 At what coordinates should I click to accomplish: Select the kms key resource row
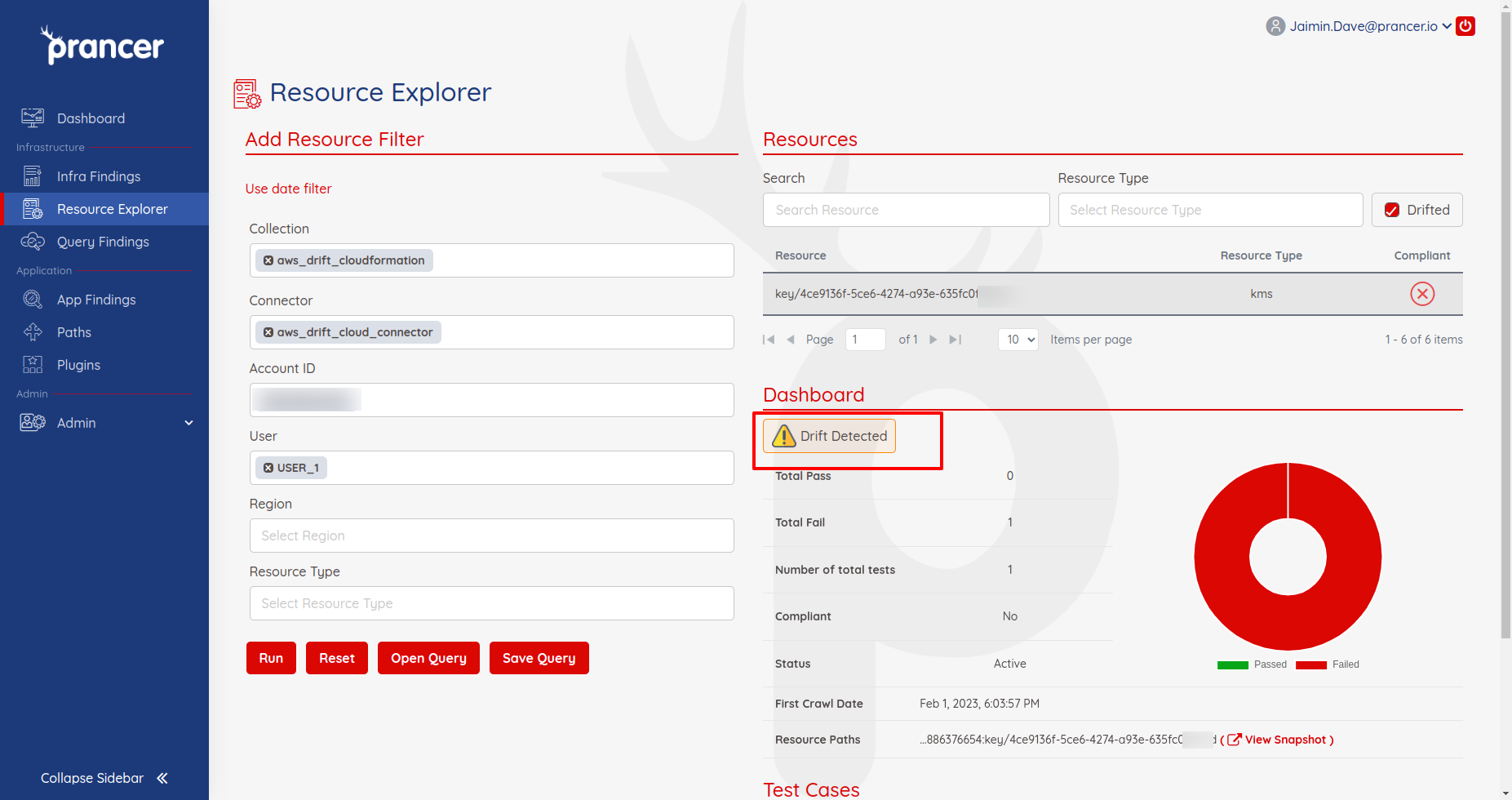[1112, 294]
